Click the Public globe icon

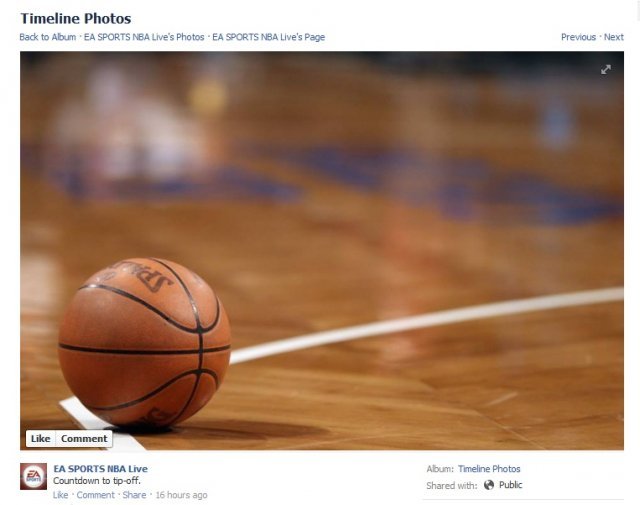pos(489,485)
